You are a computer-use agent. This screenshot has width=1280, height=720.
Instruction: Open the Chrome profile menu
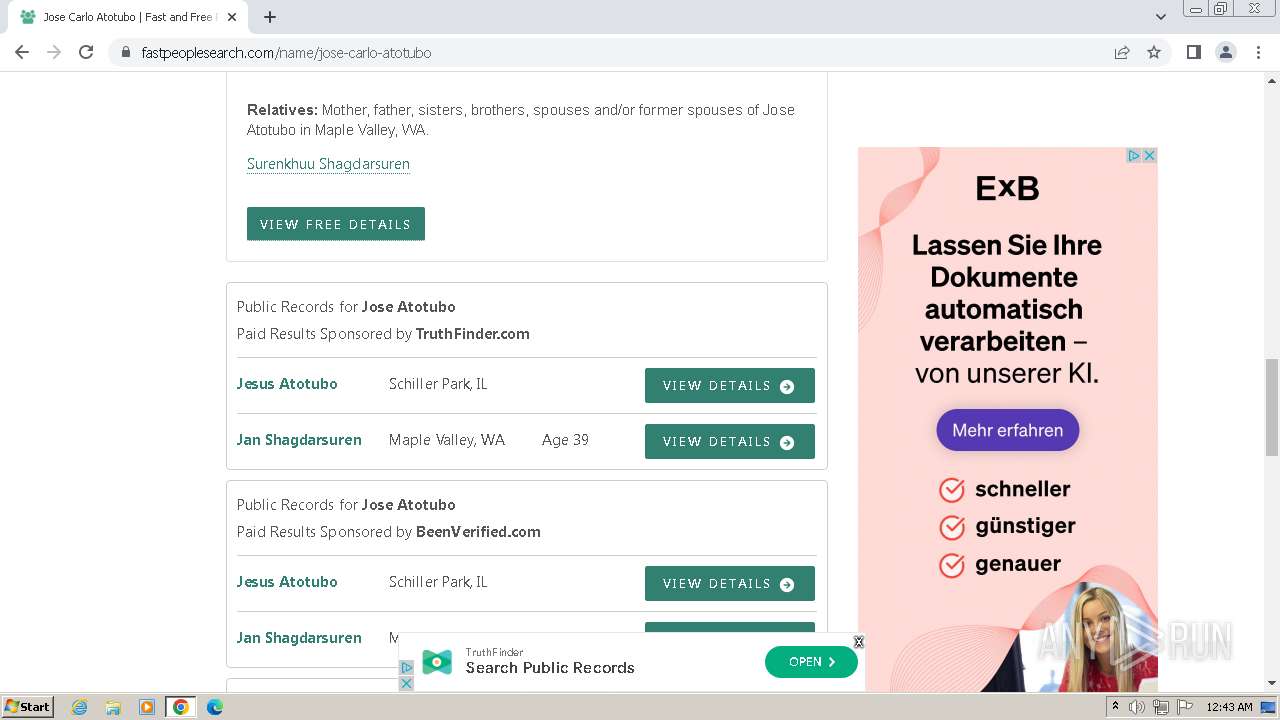coord(1225,52)
